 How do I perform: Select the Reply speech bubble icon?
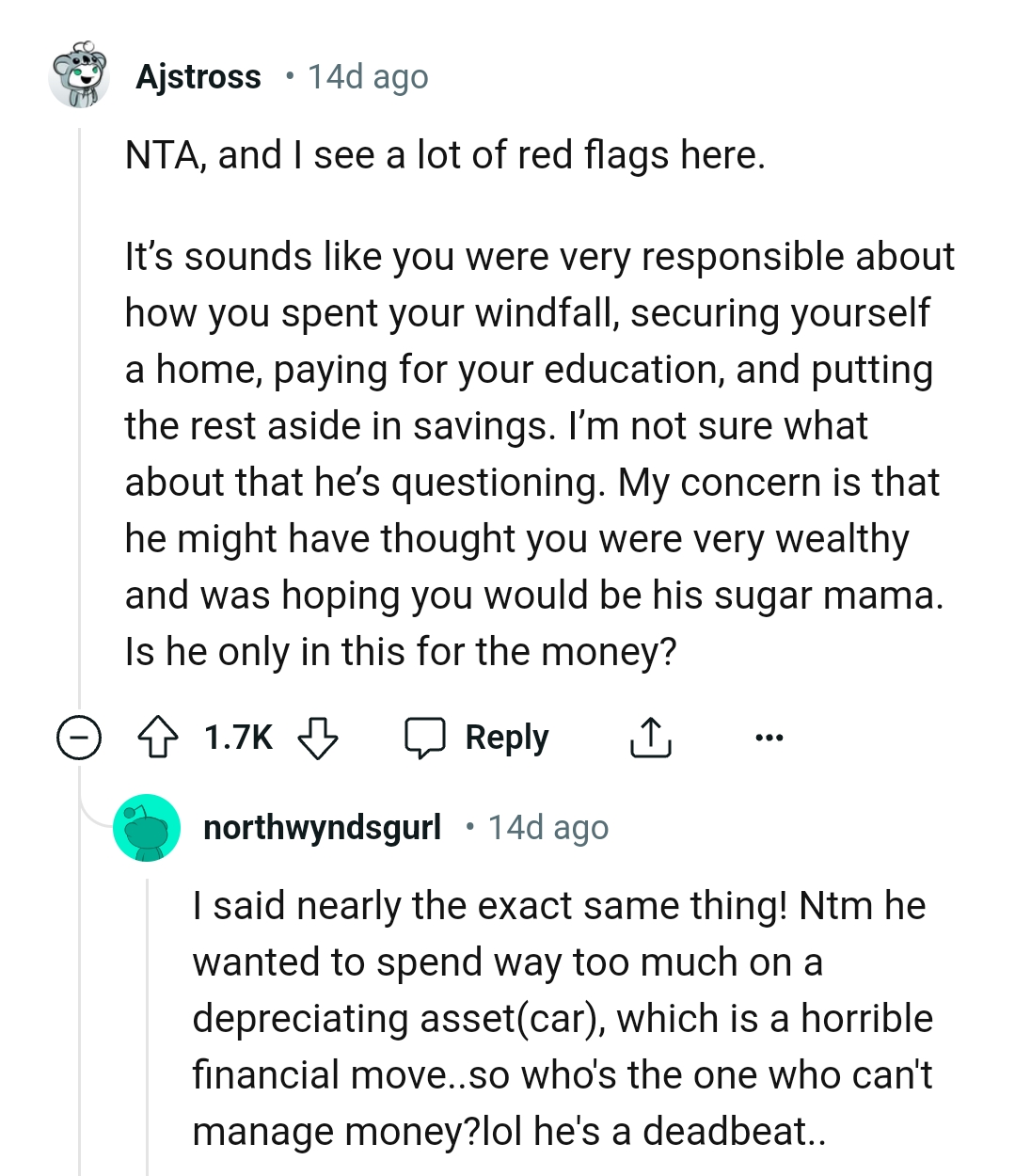(426, 737)
